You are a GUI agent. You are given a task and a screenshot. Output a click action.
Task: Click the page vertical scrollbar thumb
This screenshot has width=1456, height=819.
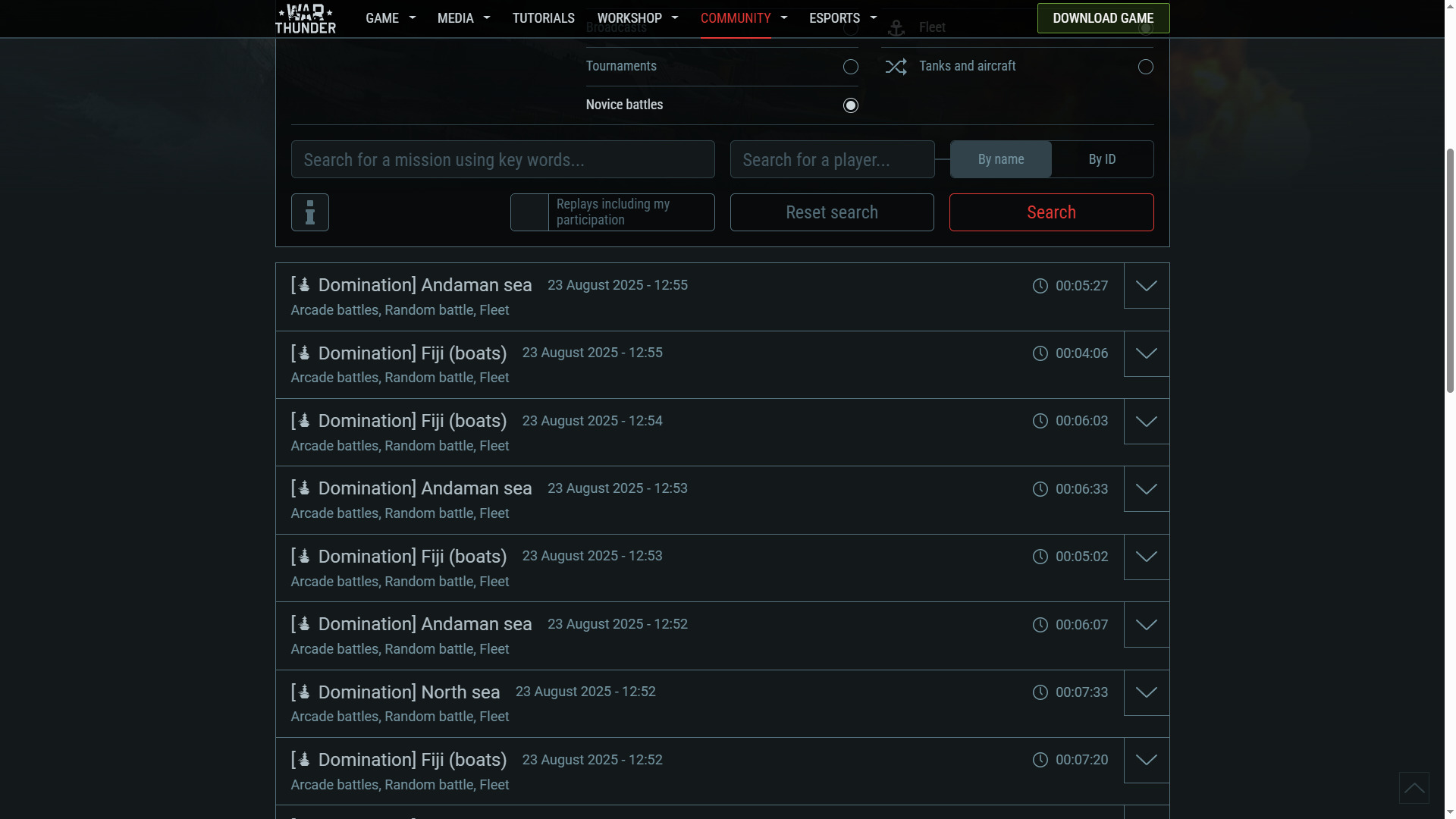(x=1449, y=270)
